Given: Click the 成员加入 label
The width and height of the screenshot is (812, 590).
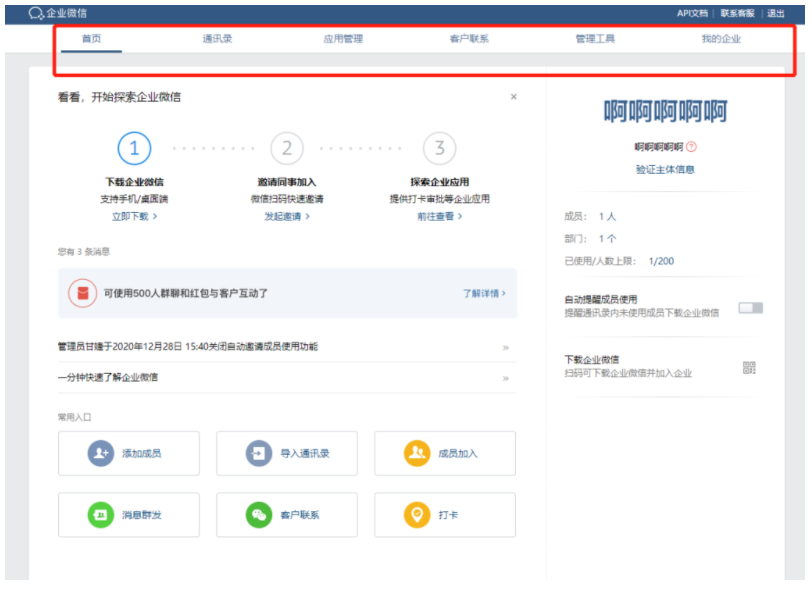Looking at the screenshot, I should pos(458,454).
